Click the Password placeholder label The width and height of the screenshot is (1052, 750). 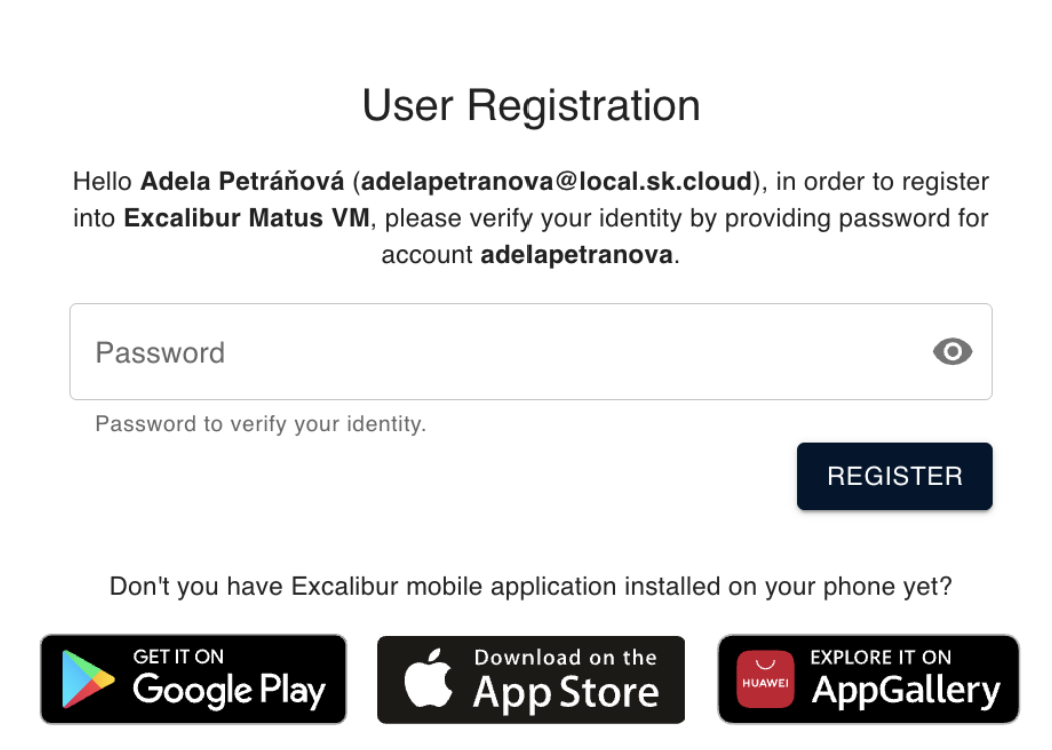point(160,353)
